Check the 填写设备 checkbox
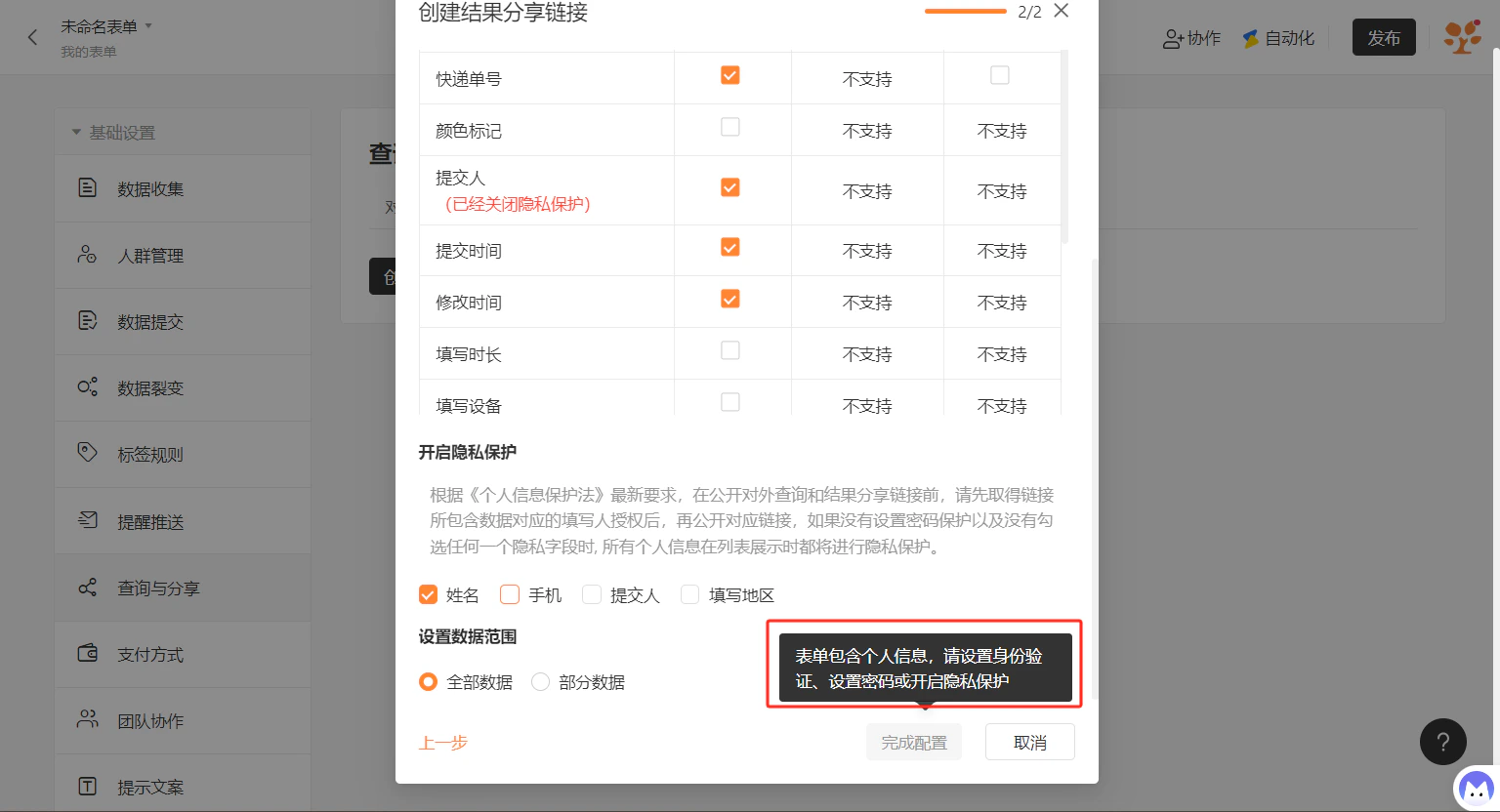 pos(729,402)
